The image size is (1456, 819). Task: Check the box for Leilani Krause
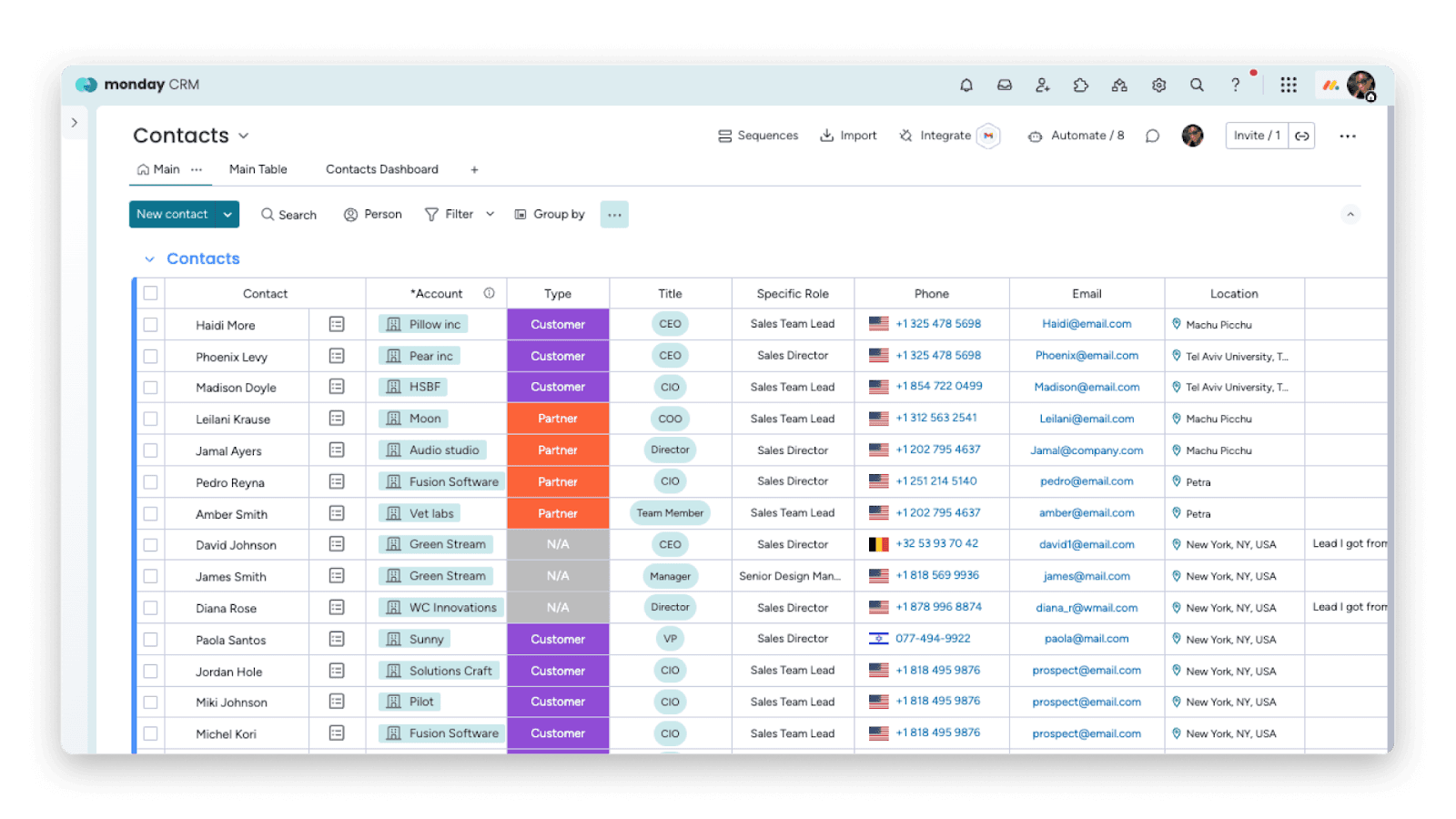tap(150, 420)
